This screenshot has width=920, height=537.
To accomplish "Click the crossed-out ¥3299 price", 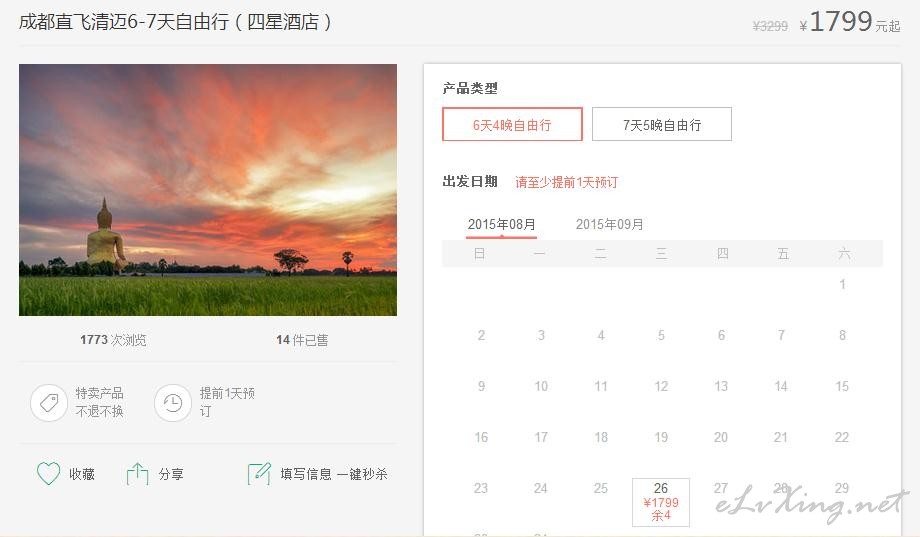I will point(770,26).
